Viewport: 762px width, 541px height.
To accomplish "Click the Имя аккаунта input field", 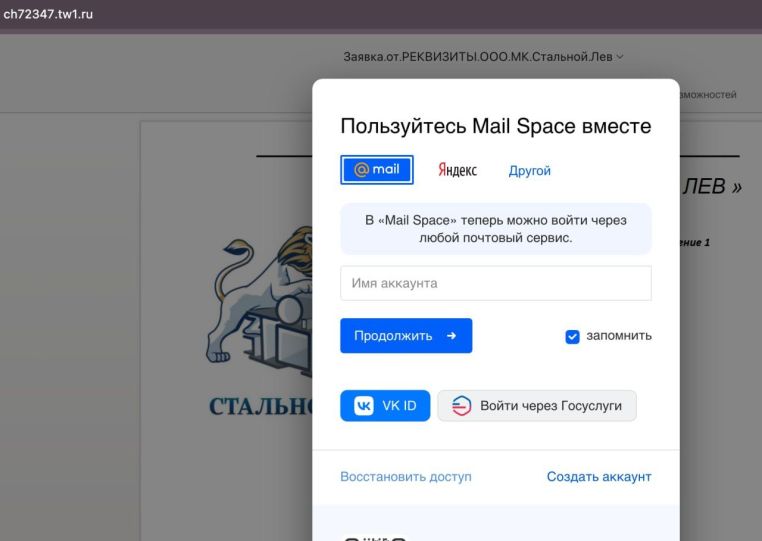I will coord(495,283).
